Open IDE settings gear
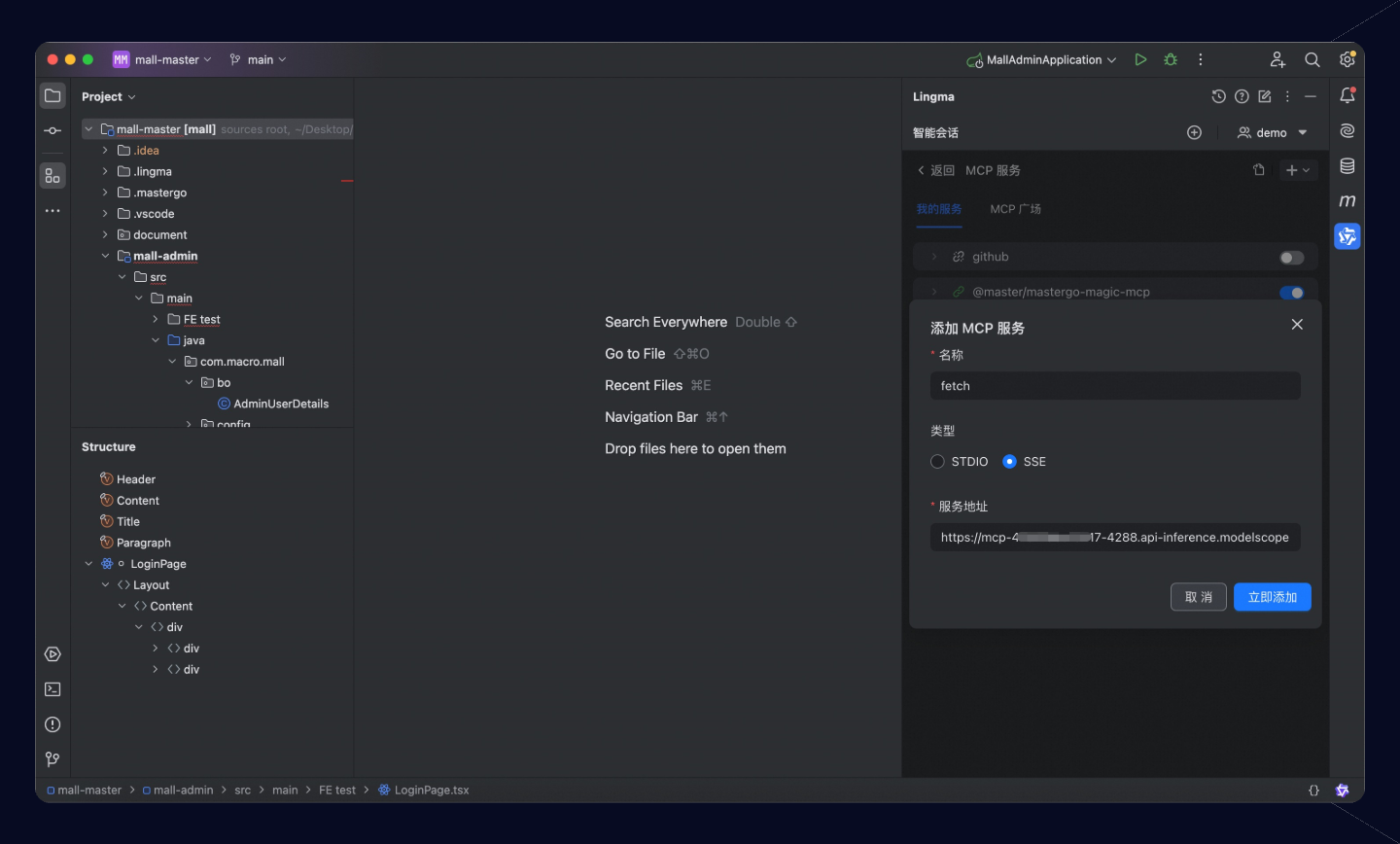 coord(1347,59)
